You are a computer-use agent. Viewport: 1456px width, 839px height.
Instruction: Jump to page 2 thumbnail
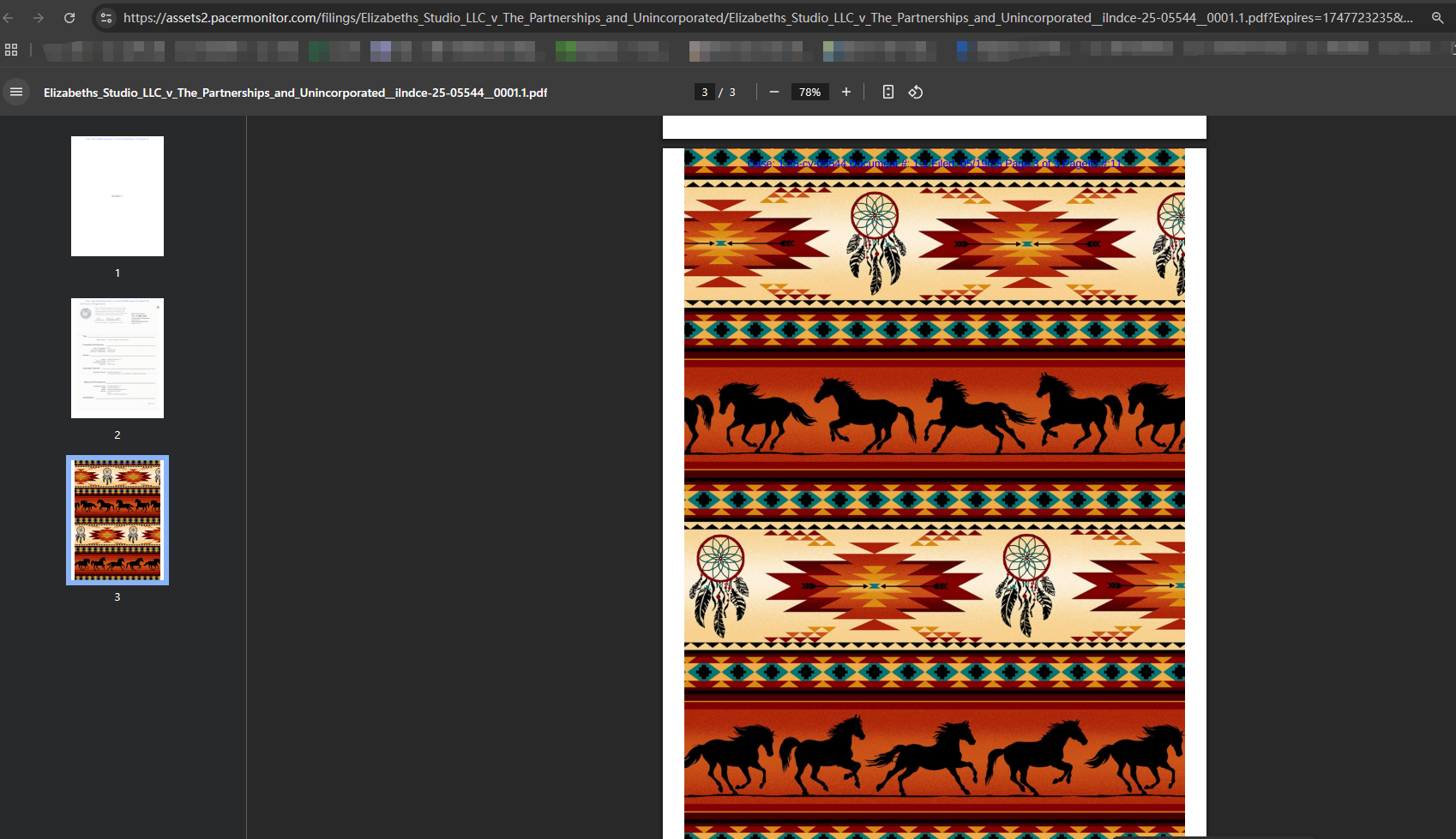pyautogui.click(x=117, y=358)
